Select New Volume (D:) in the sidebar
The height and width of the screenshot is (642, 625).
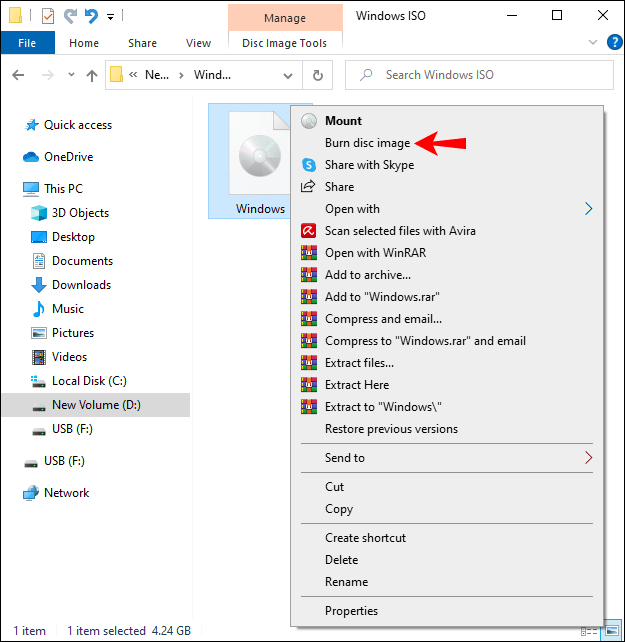click(96, 405)
